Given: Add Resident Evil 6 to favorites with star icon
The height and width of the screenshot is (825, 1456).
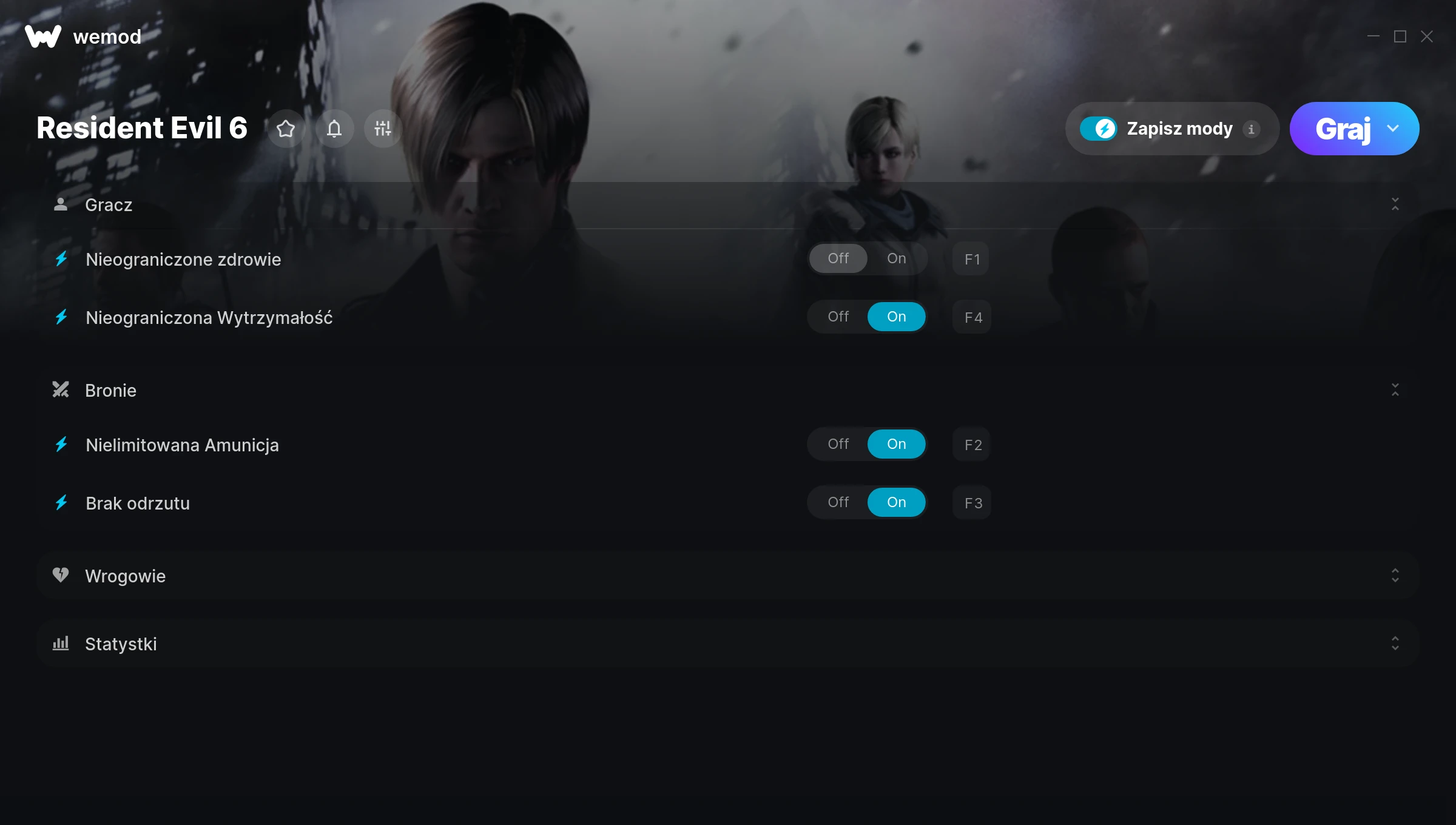Looking at the screenshot, I should [286, 129].
